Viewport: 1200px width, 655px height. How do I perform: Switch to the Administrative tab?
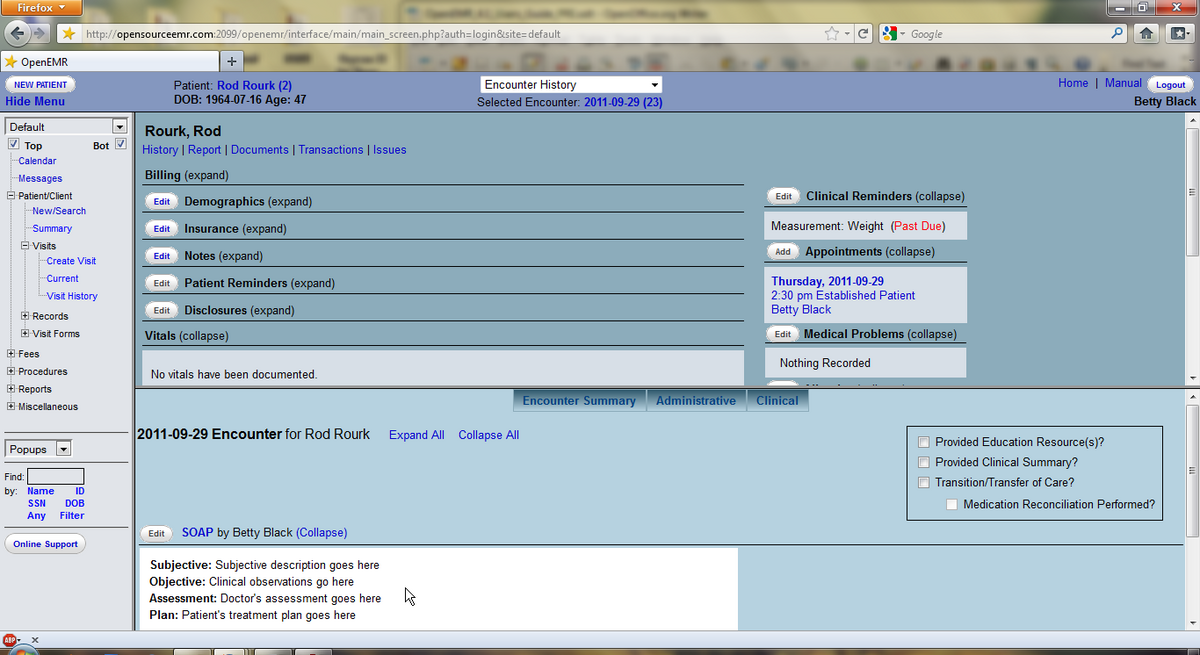[x=695, y=401]
